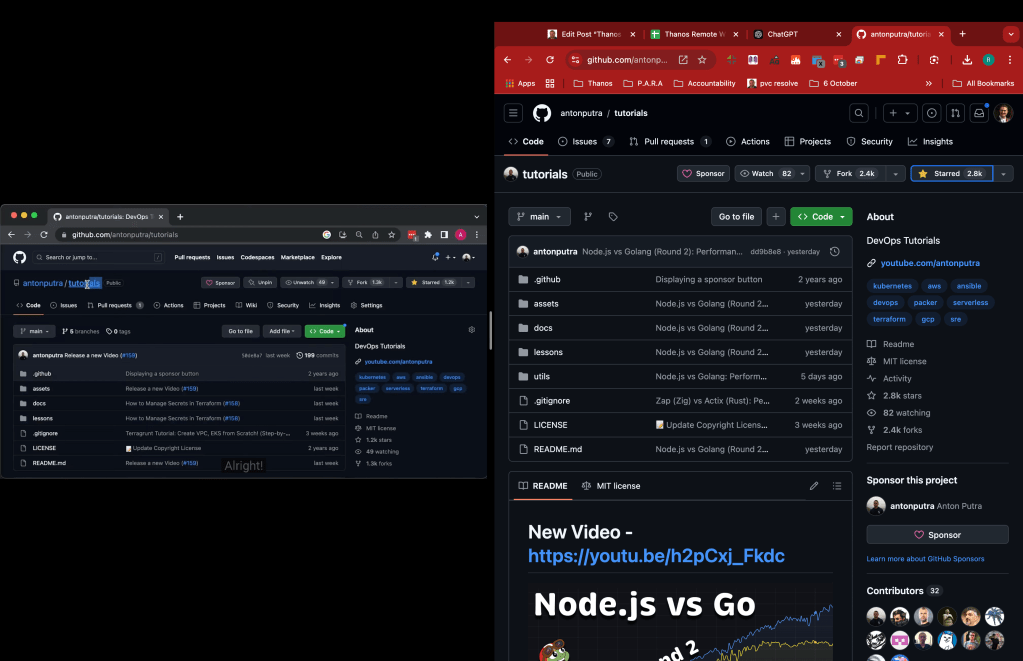Toggle the Unpin button in left window
This screenshot has width=1023, height=661.
click(x=260, y=283)
